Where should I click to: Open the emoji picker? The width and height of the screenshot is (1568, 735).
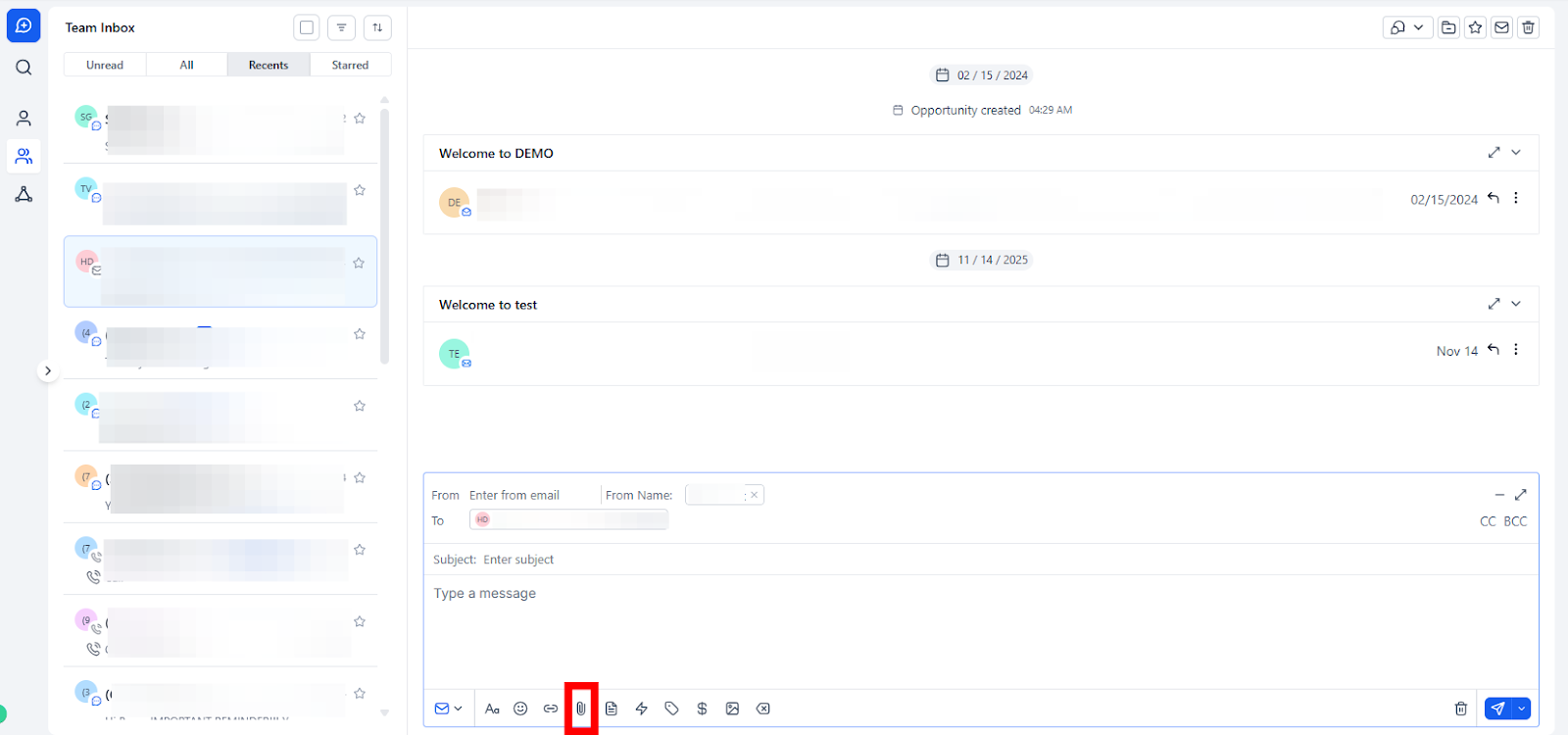520,709
